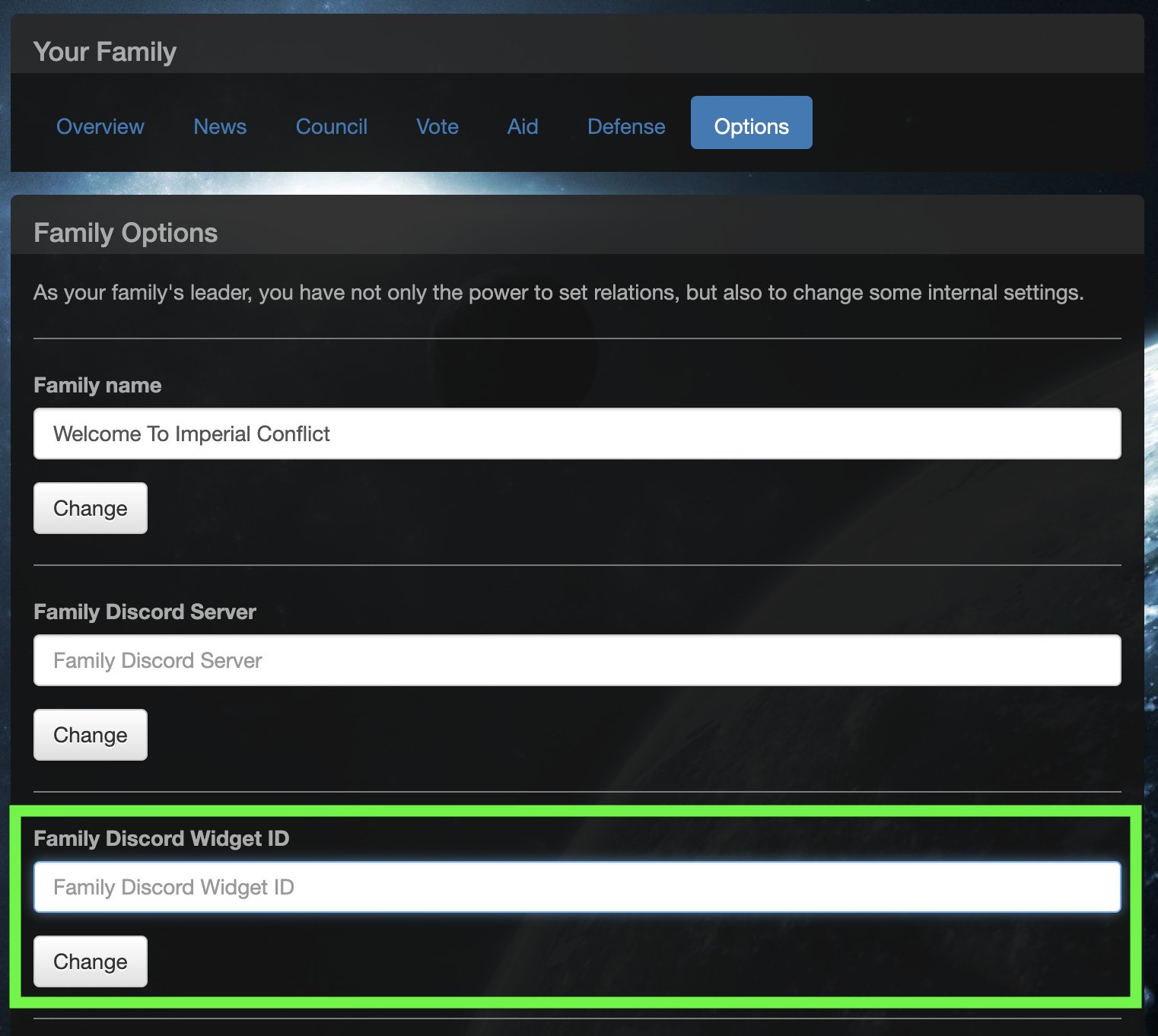Click the Your Family heading
Viewport: 1158px width, 1036px height.
(105, 52)
